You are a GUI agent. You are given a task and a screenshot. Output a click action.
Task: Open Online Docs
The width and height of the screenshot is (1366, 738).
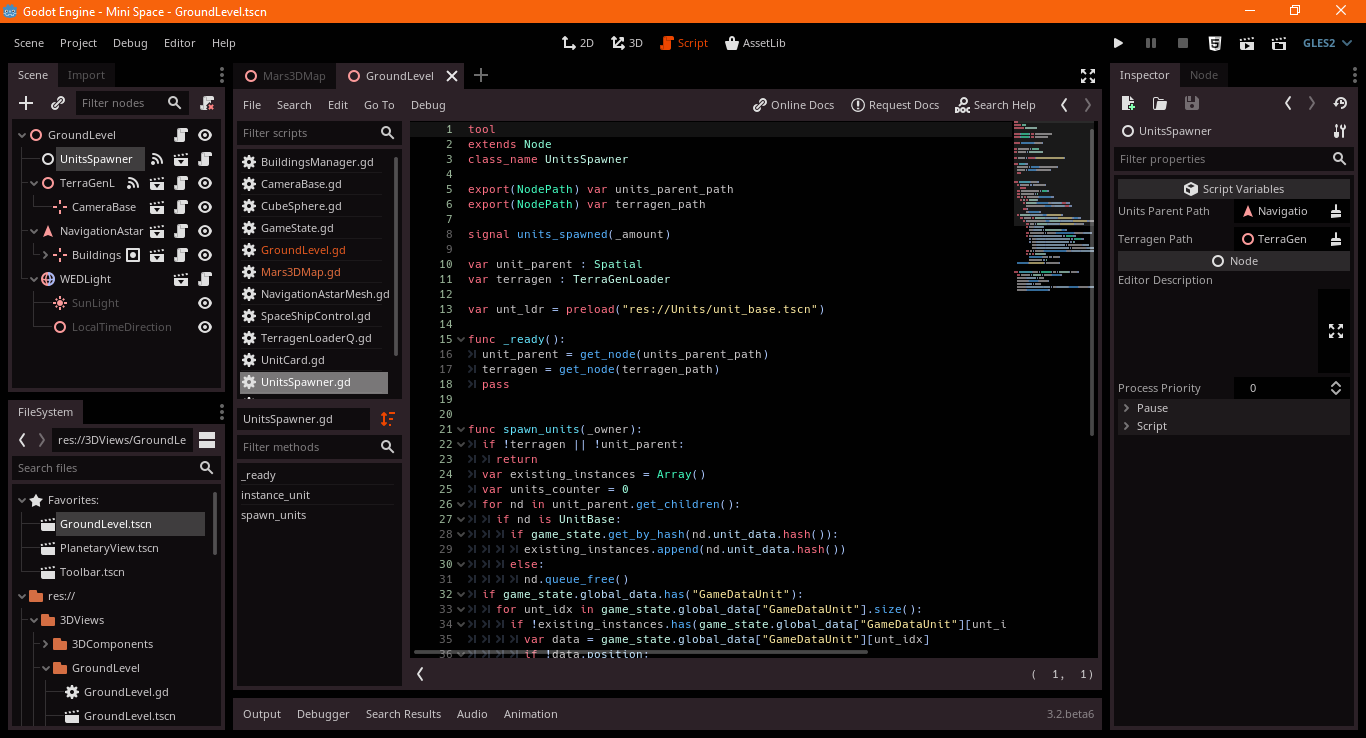pos(794,105)
